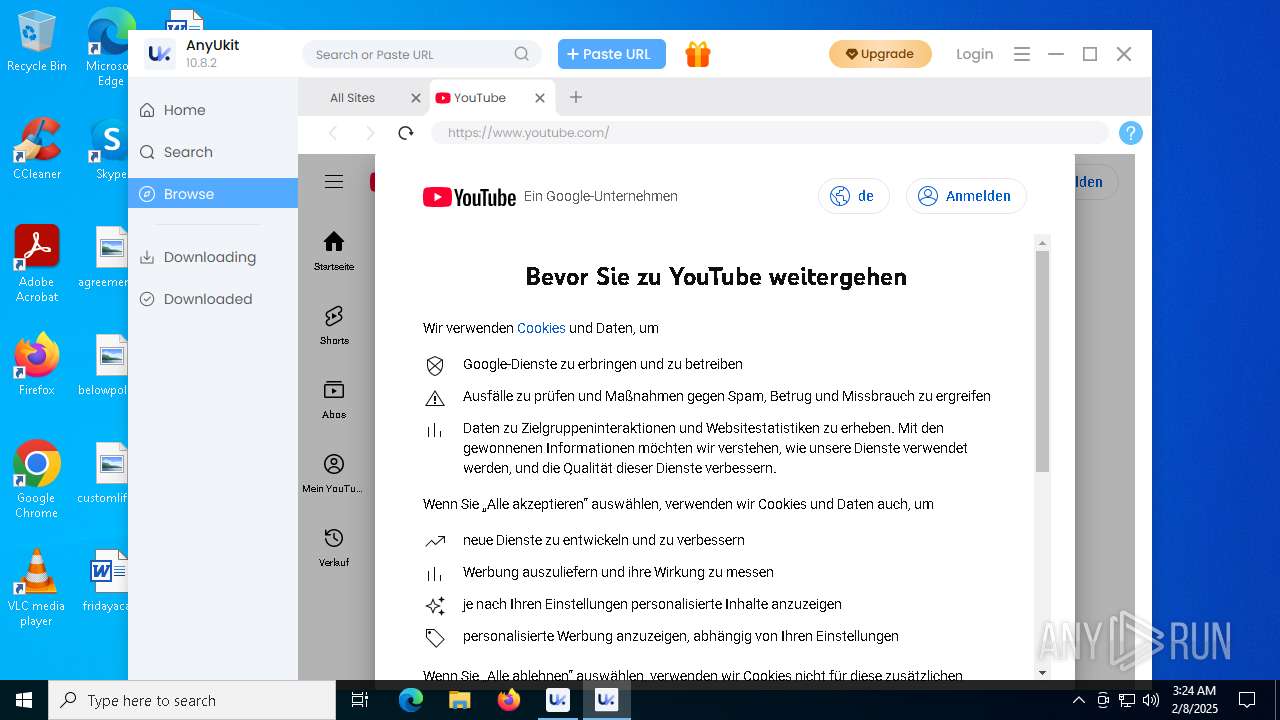Screen dimensions: 1280x720
Task: Click the Search or Paste URL field
Action: click(x=422, y=54)
